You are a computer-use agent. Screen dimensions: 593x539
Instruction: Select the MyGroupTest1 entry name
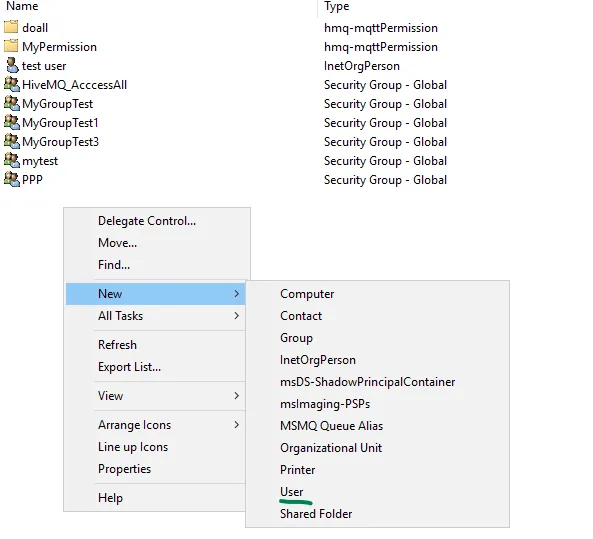click(60, 123)
